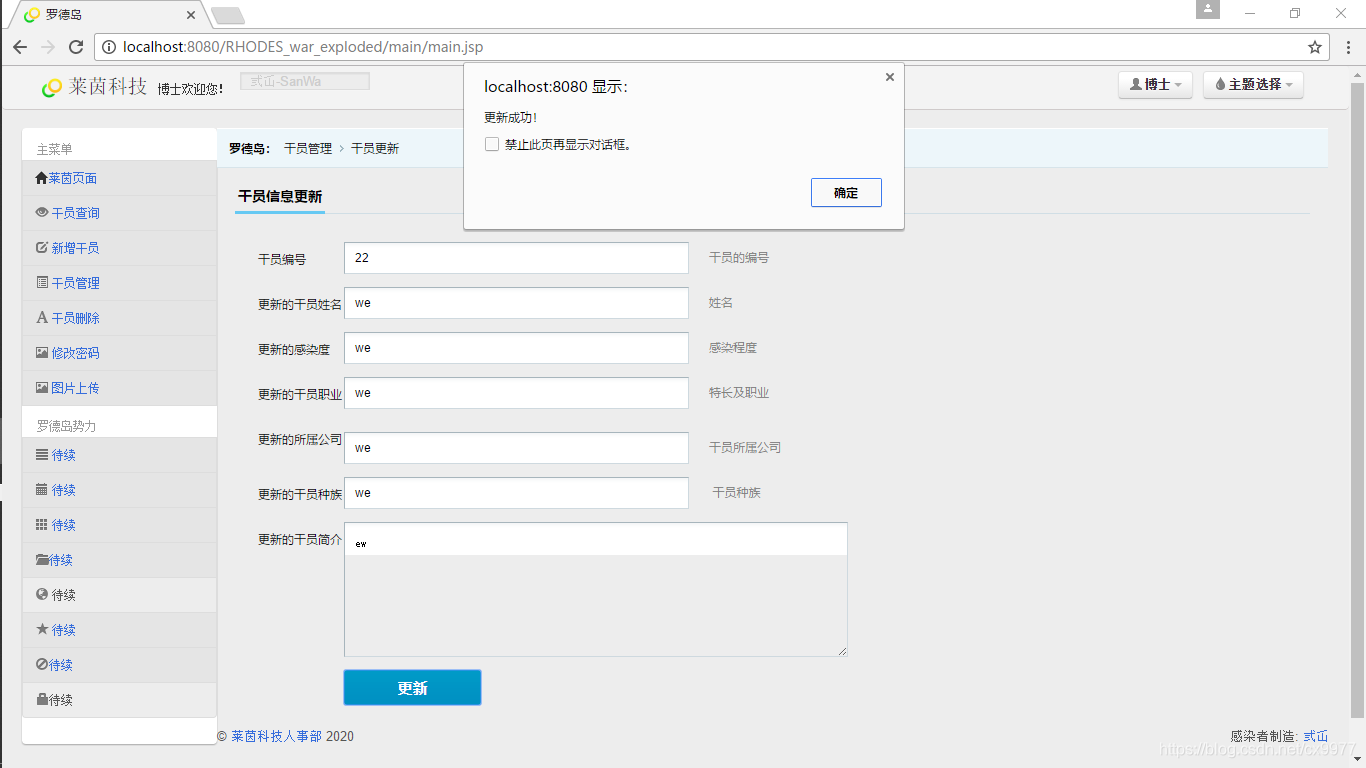Click 确定 in the alert dialog
1366x768 pixels.
pyautogui.click(x=846, y=193)
